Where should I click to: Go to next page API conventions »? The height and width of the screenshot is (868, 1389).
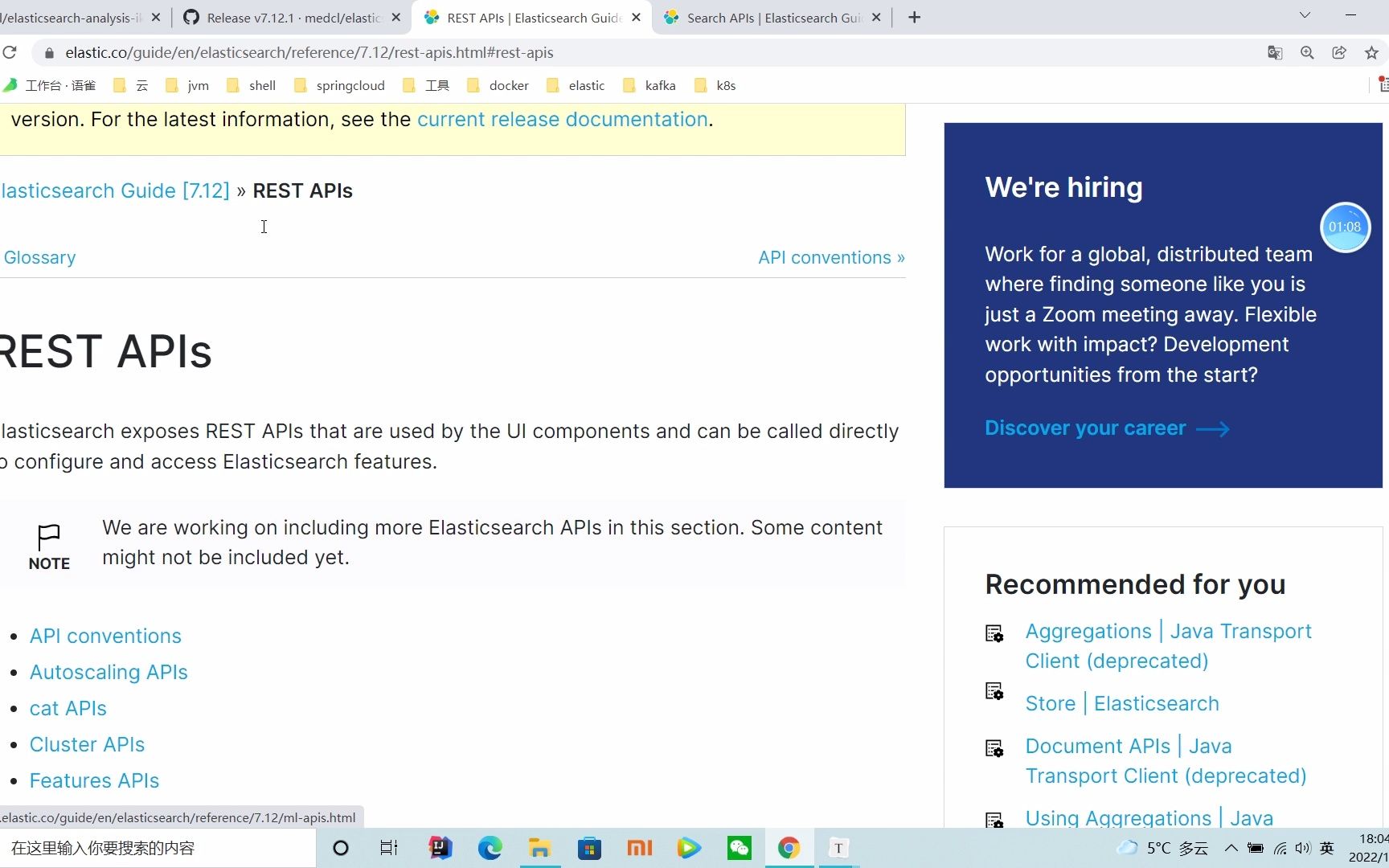831,257
